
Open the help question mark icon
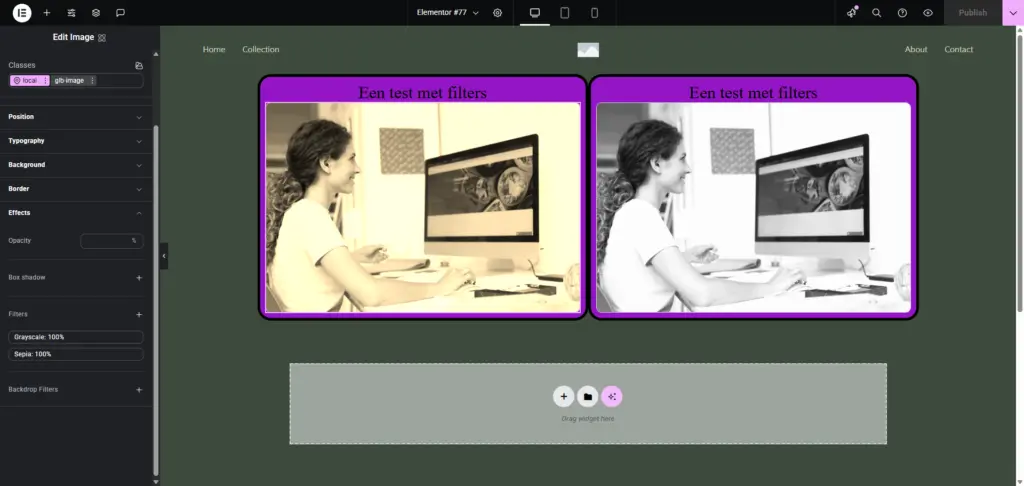(902, 12)
